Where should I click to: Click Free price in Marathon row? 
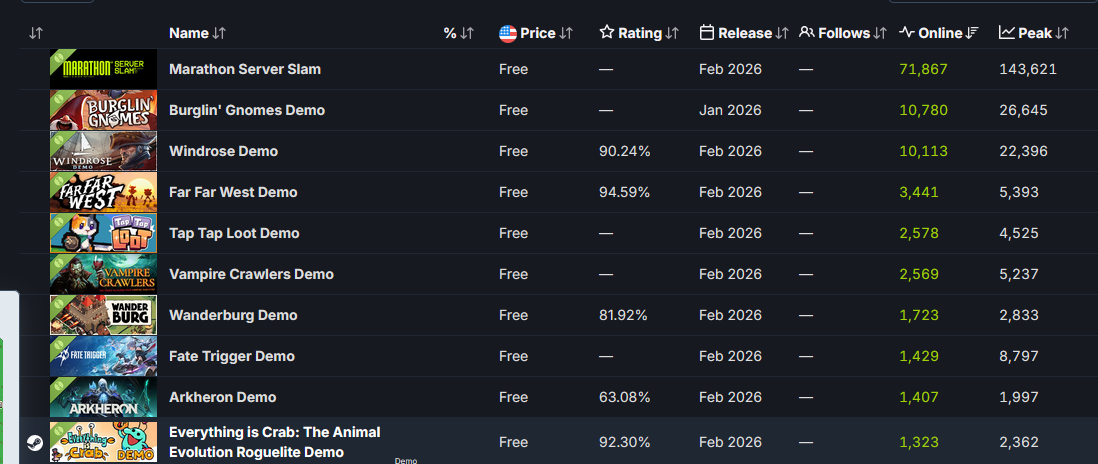pyautogui.click(x=513, y=69)
